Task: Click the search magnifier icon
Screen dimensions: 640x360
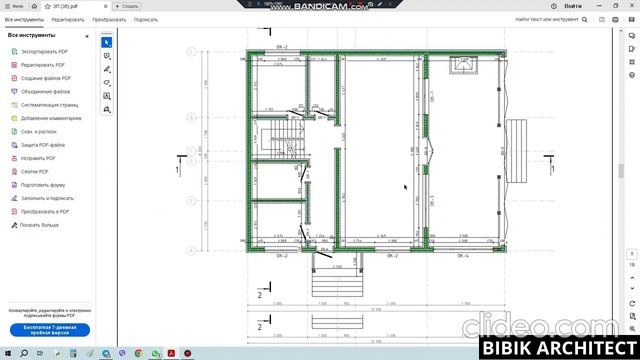Action: pyautogui.click(x=584, y=20)
